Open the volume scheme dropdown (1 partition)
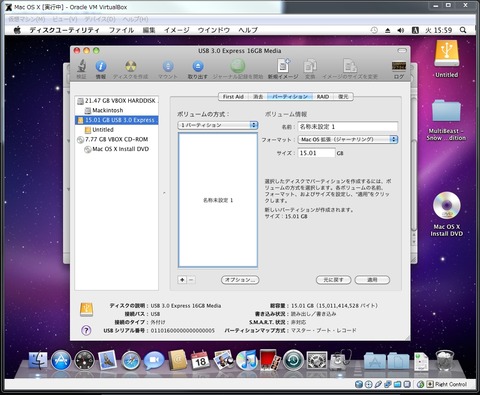 pos(218,125)
